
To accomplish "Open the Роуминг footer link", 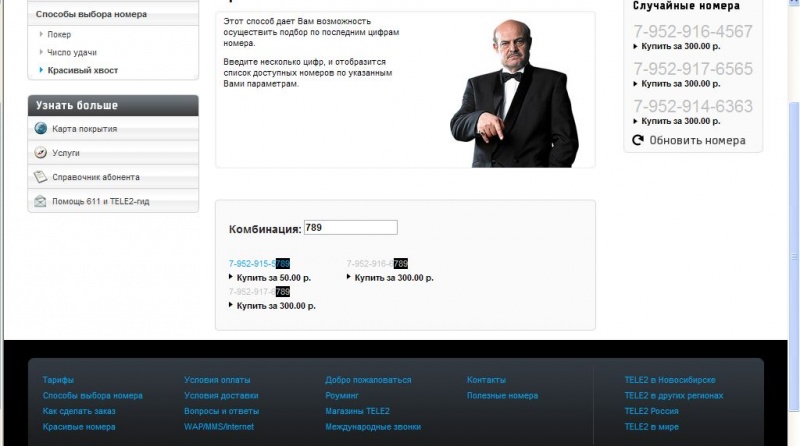I will 342,395.
